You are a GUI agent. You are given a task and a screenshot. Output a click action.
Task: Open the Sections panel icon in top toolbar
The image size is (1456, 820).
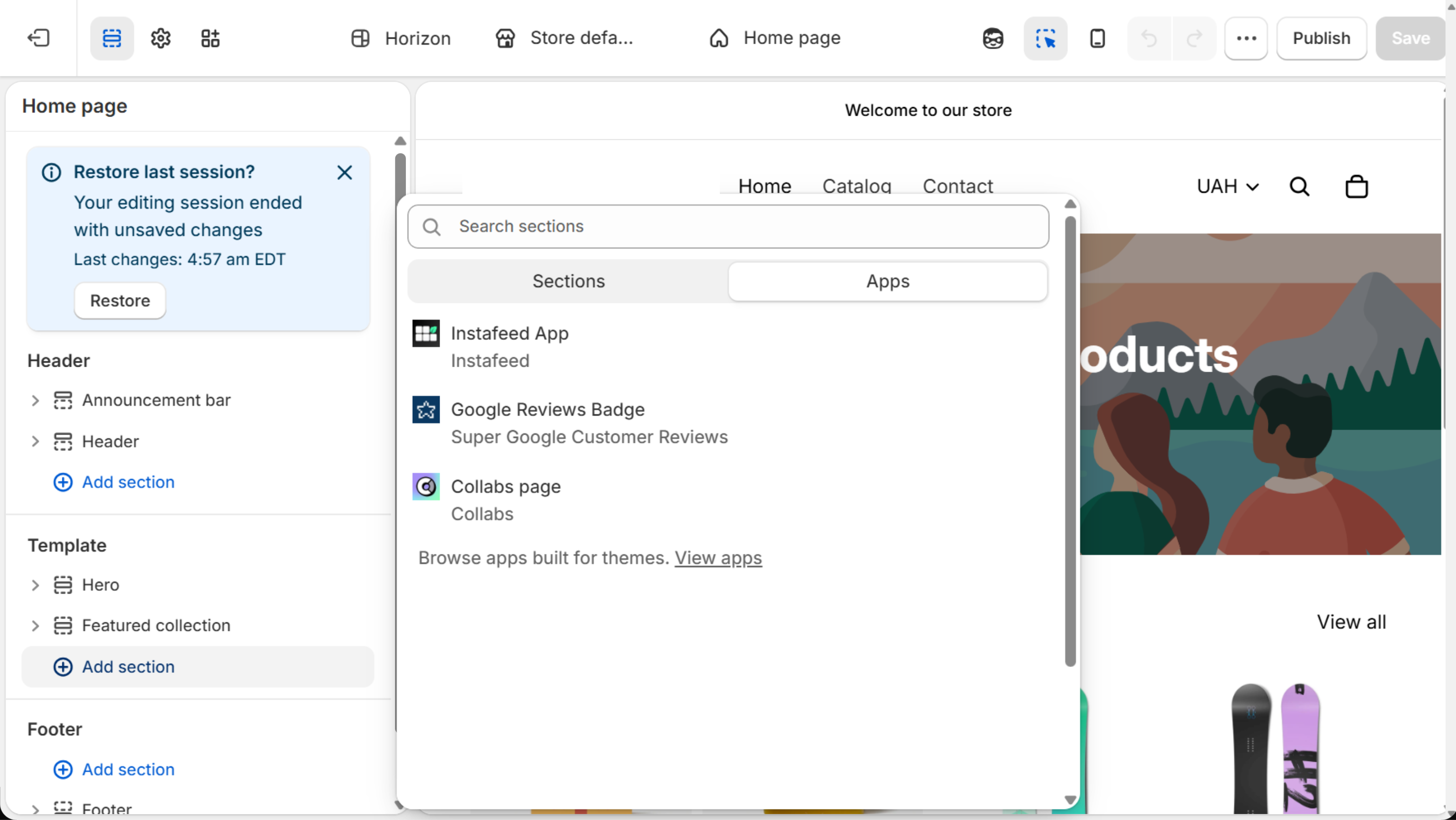[x=112, y=38]
